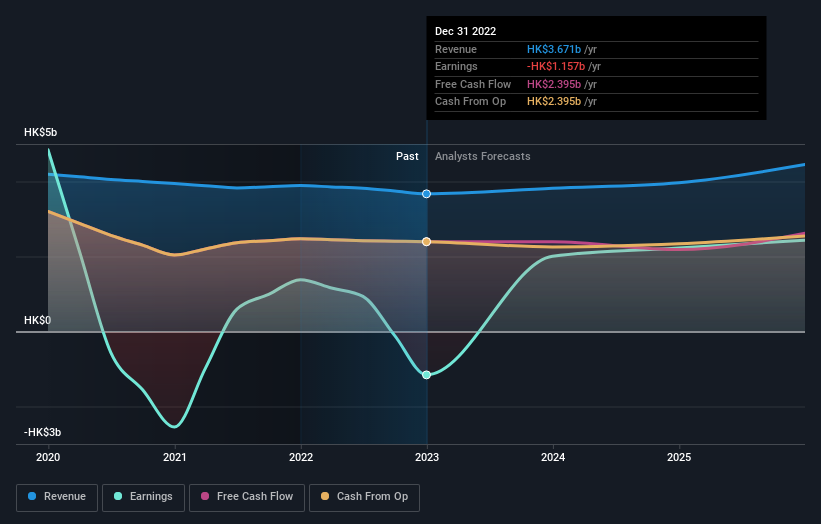This screenshot has width=821, height=524.
Task: Click the Cash From Op label in tooltip
Action: click(471, 102)
